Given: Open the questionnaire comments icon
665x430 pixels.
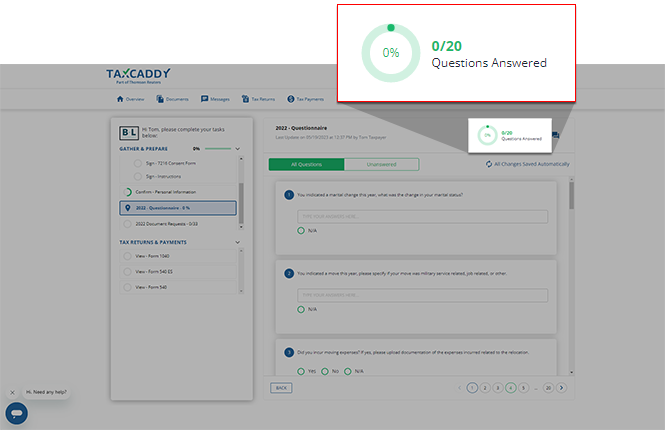Looking at the screenshot, I should coord(556,135).
